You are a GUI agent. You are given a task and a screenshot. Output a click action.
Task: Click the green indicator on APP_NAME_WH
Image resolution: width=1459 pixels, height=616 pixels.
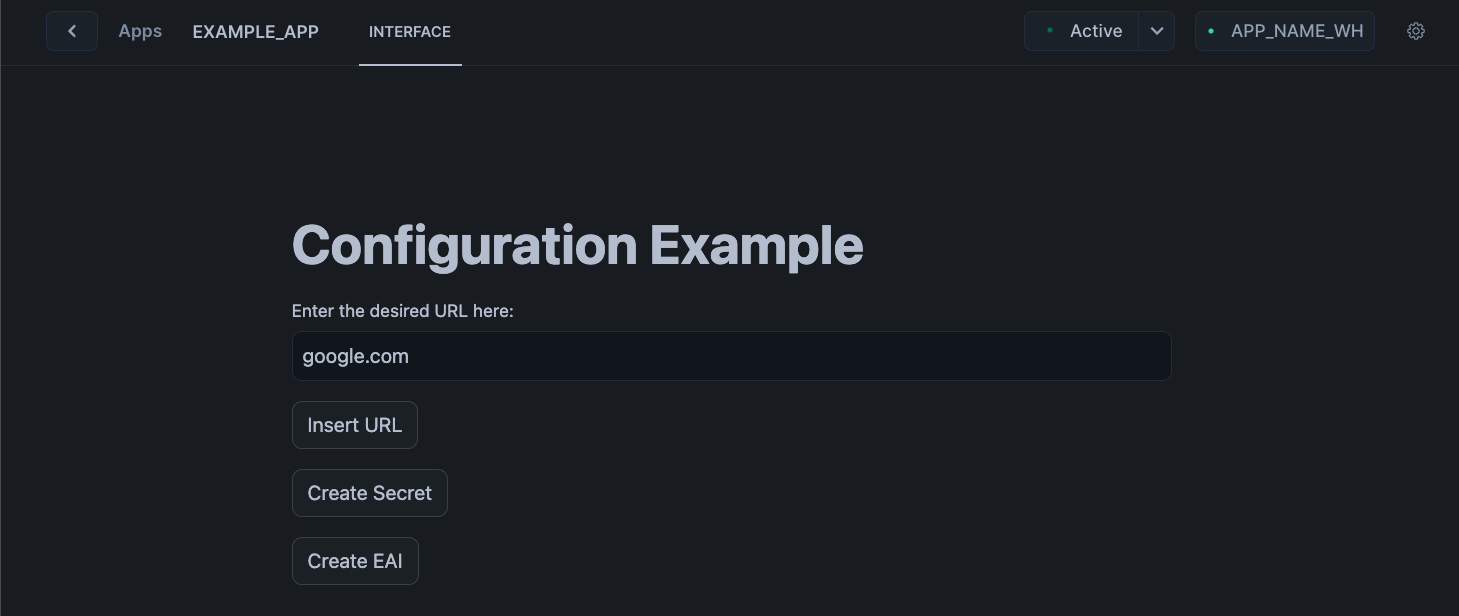(x=1211, y=31)
